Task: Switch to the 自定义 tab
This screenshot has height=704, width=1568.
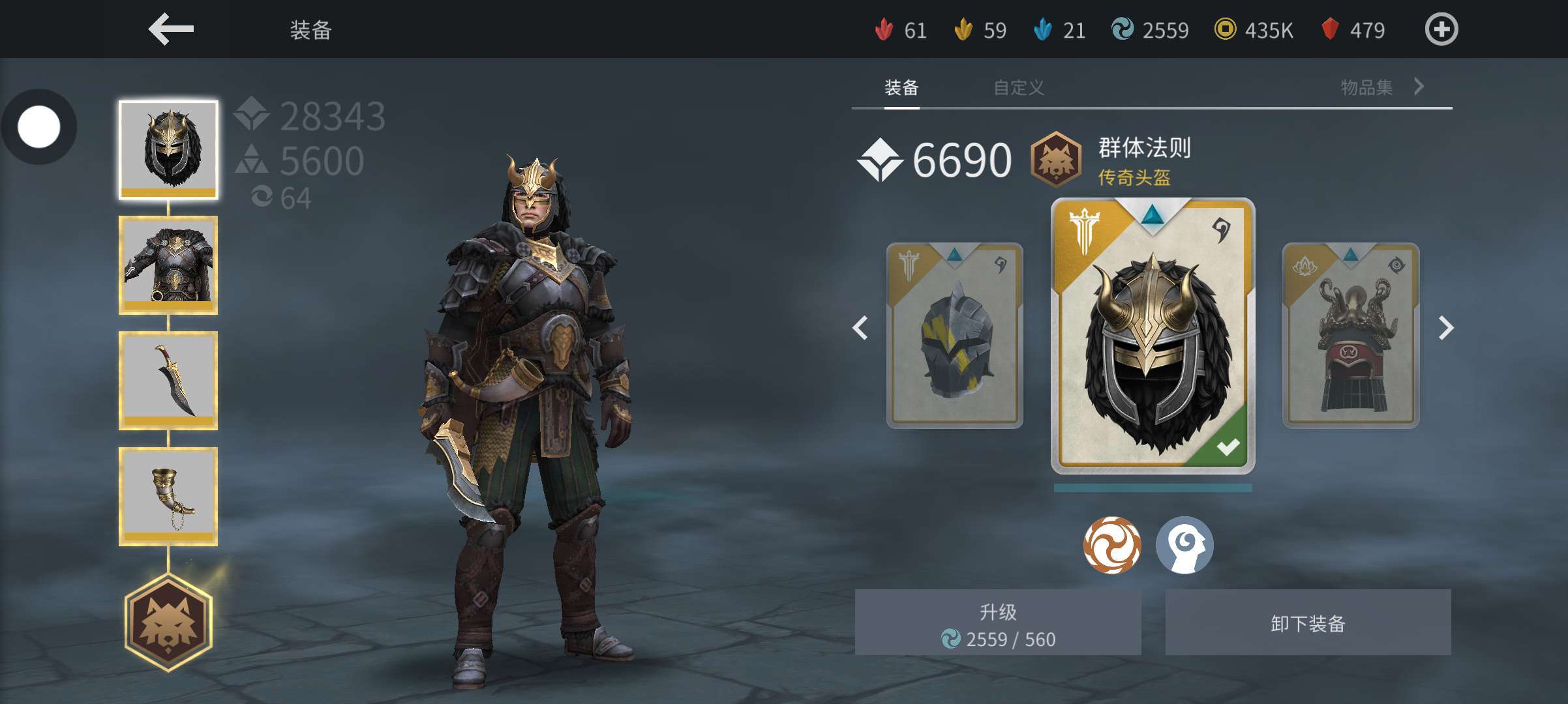Action: point(1019,87)
